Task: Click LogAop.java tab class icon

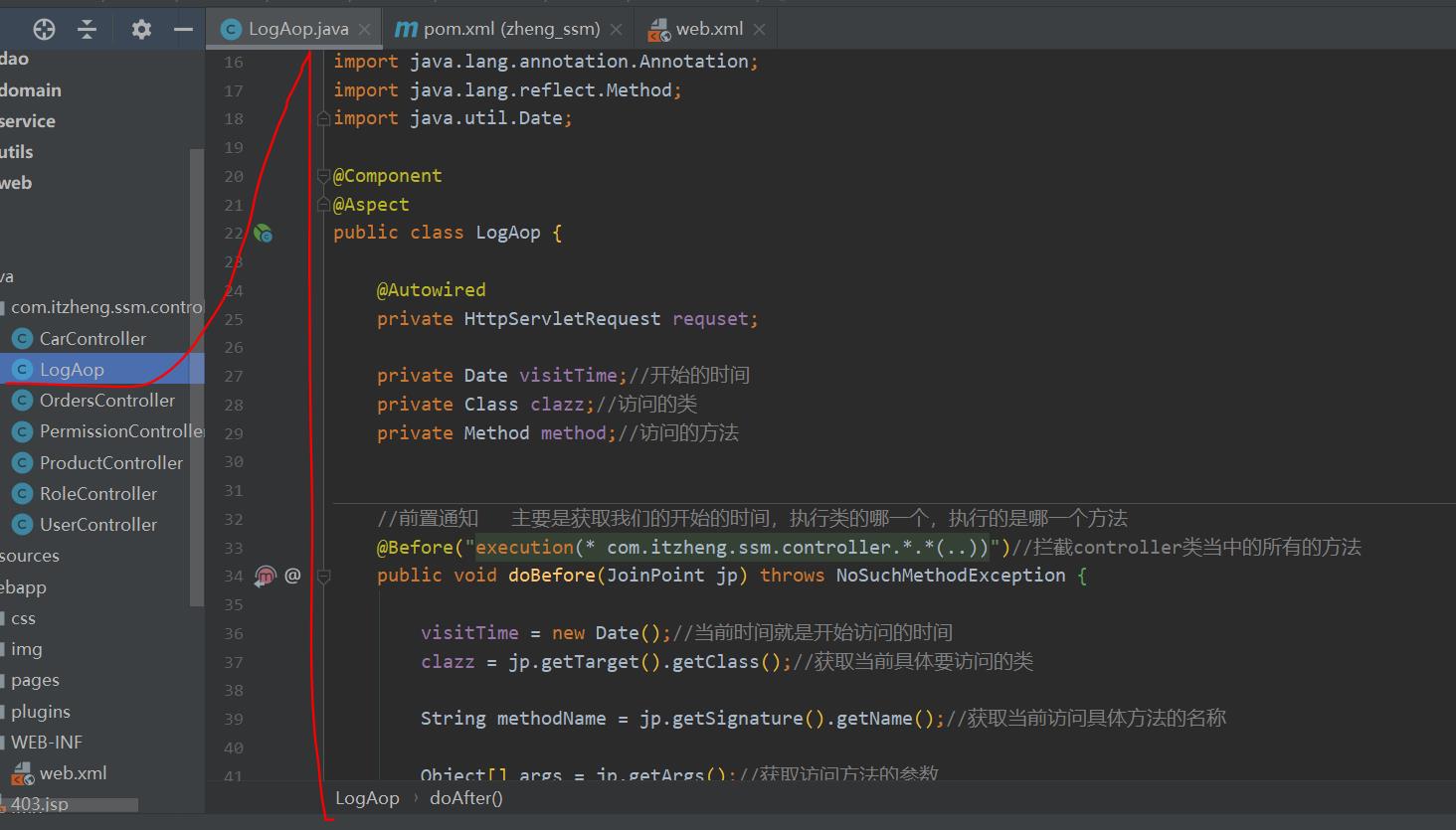Action: tap(231, 30)
